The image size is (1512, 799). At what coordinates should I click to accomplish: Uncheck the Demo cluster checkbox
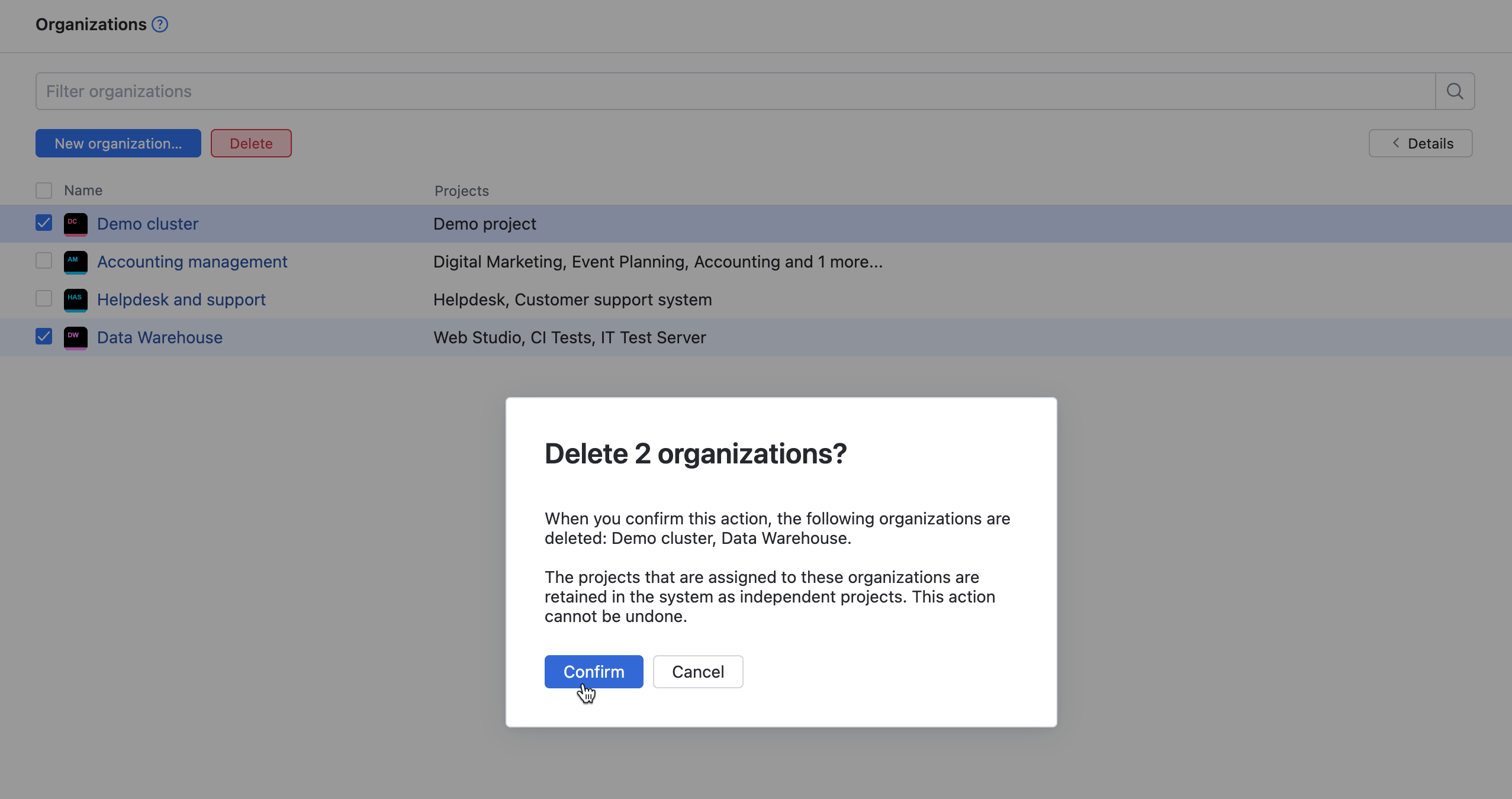pyautogui.click(x=44, y=223)
